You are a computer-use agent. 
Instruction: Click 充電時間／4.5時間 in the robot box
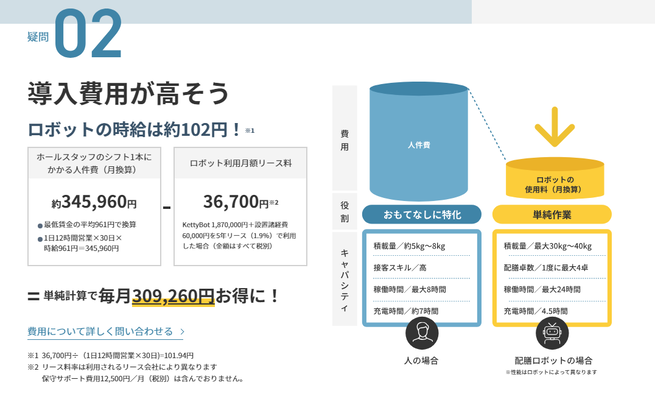(x=536, y=311)
